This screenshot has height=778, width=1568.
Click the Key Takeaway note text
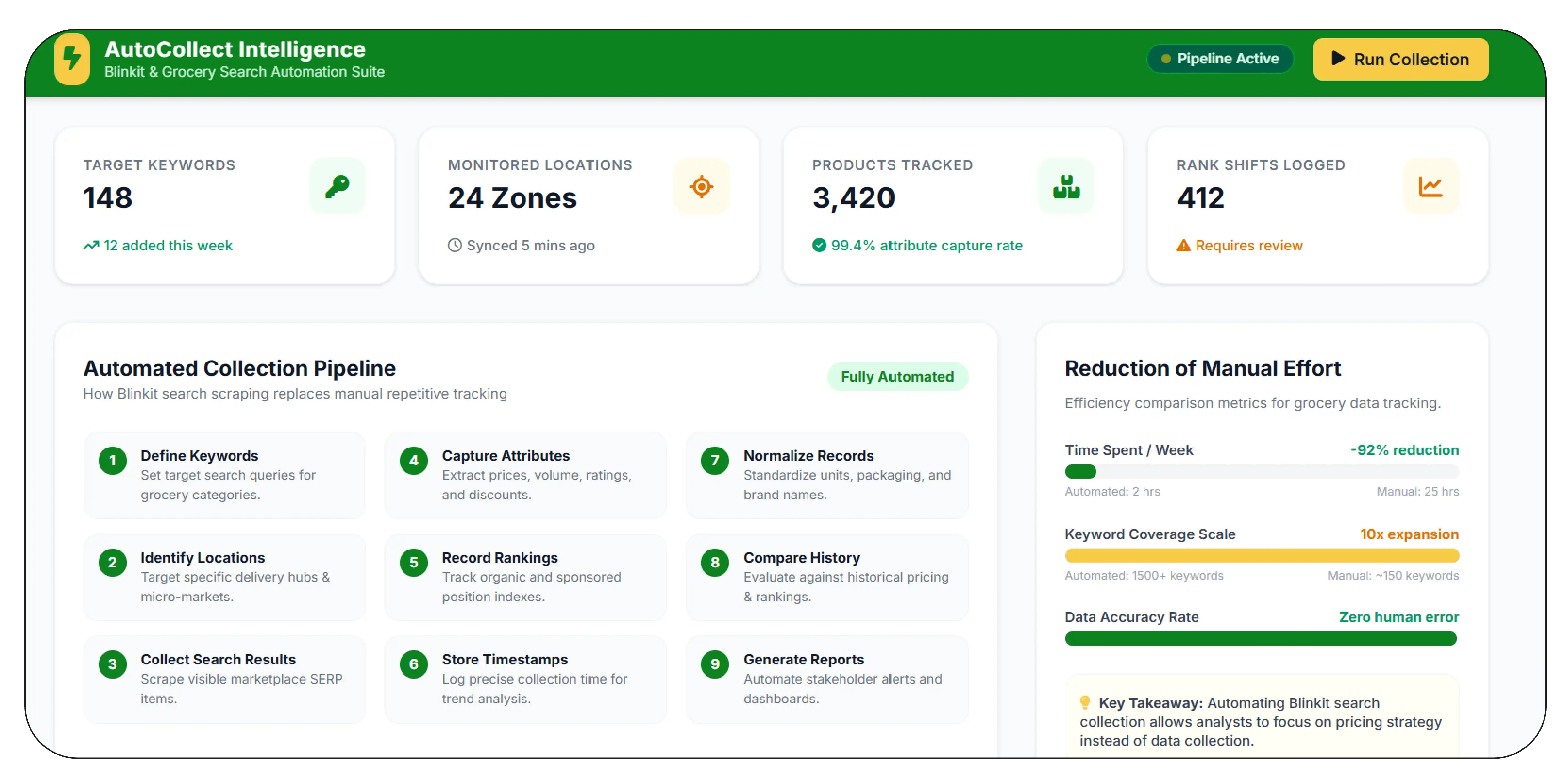coord(1261,722)
